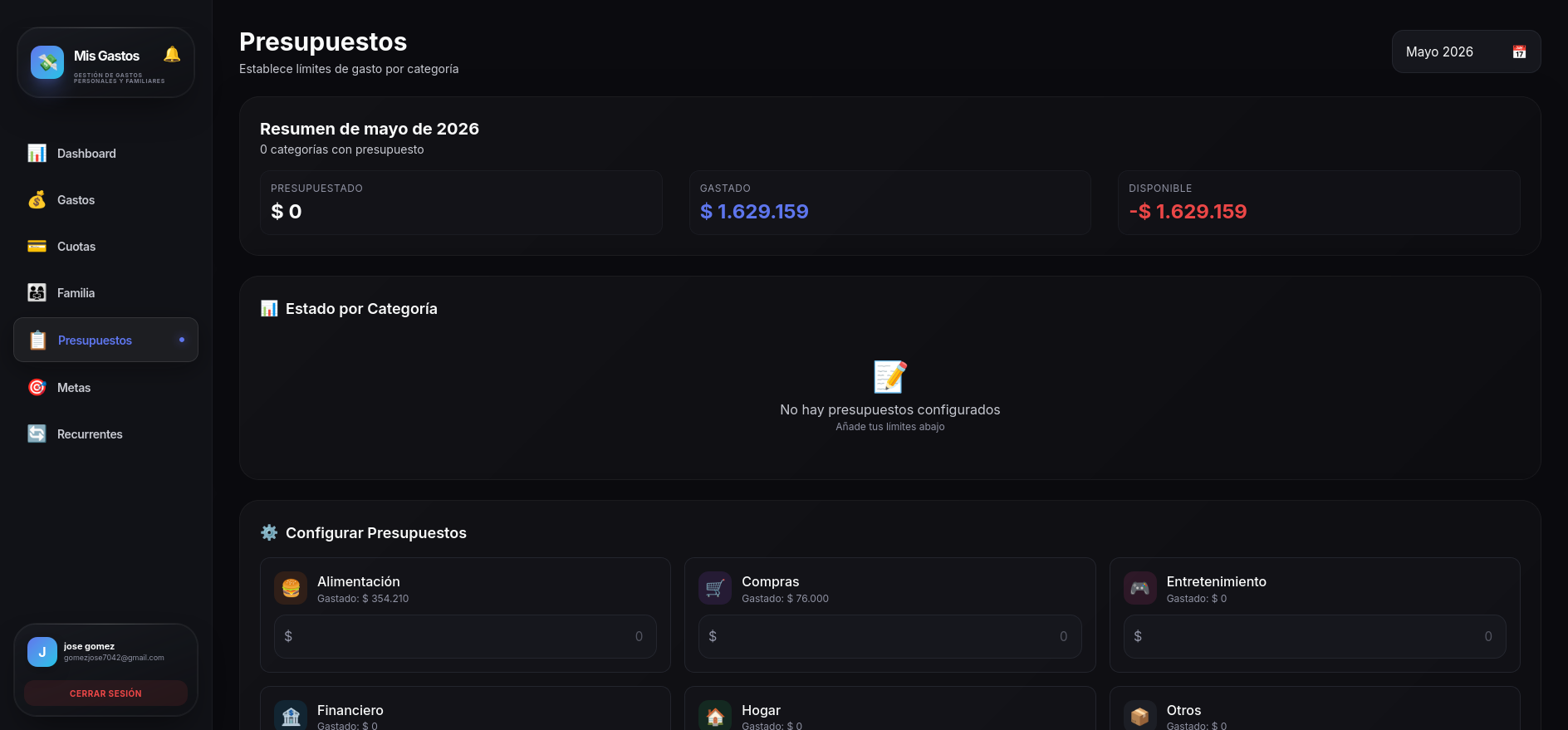Click the Compras Gastado: $ 76.000 text

coord(785,599)
